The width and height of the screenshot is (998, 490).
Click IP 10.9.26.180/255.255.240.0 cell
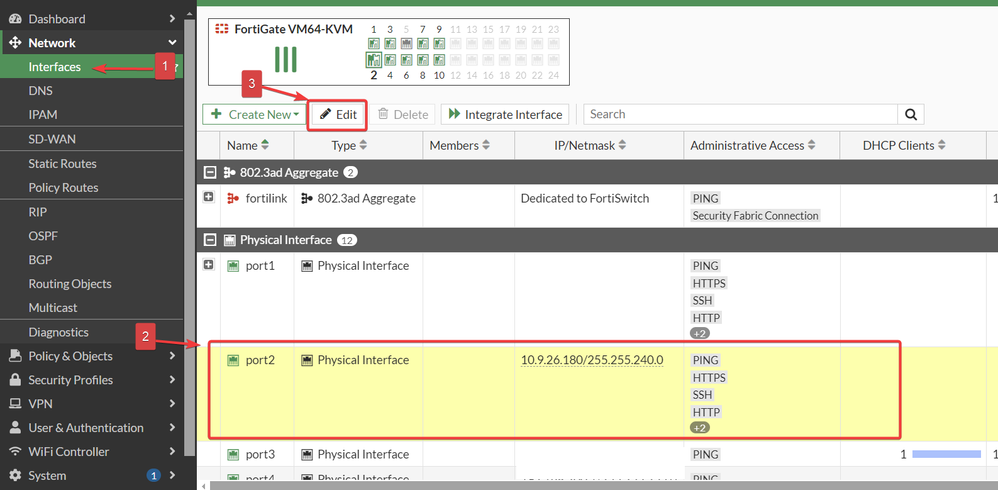(x=593, y=360)
